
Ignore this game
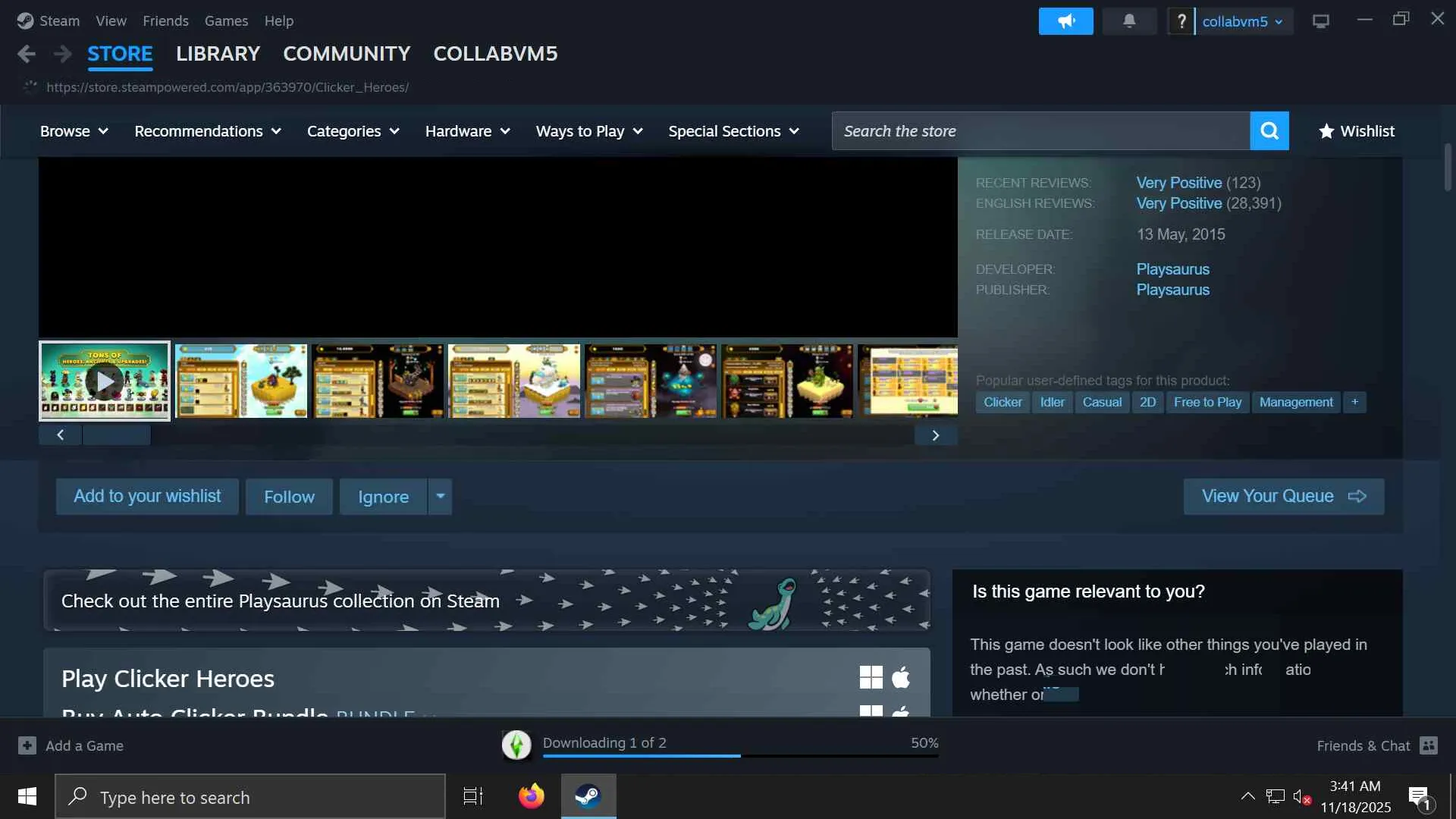coord(383,497)
